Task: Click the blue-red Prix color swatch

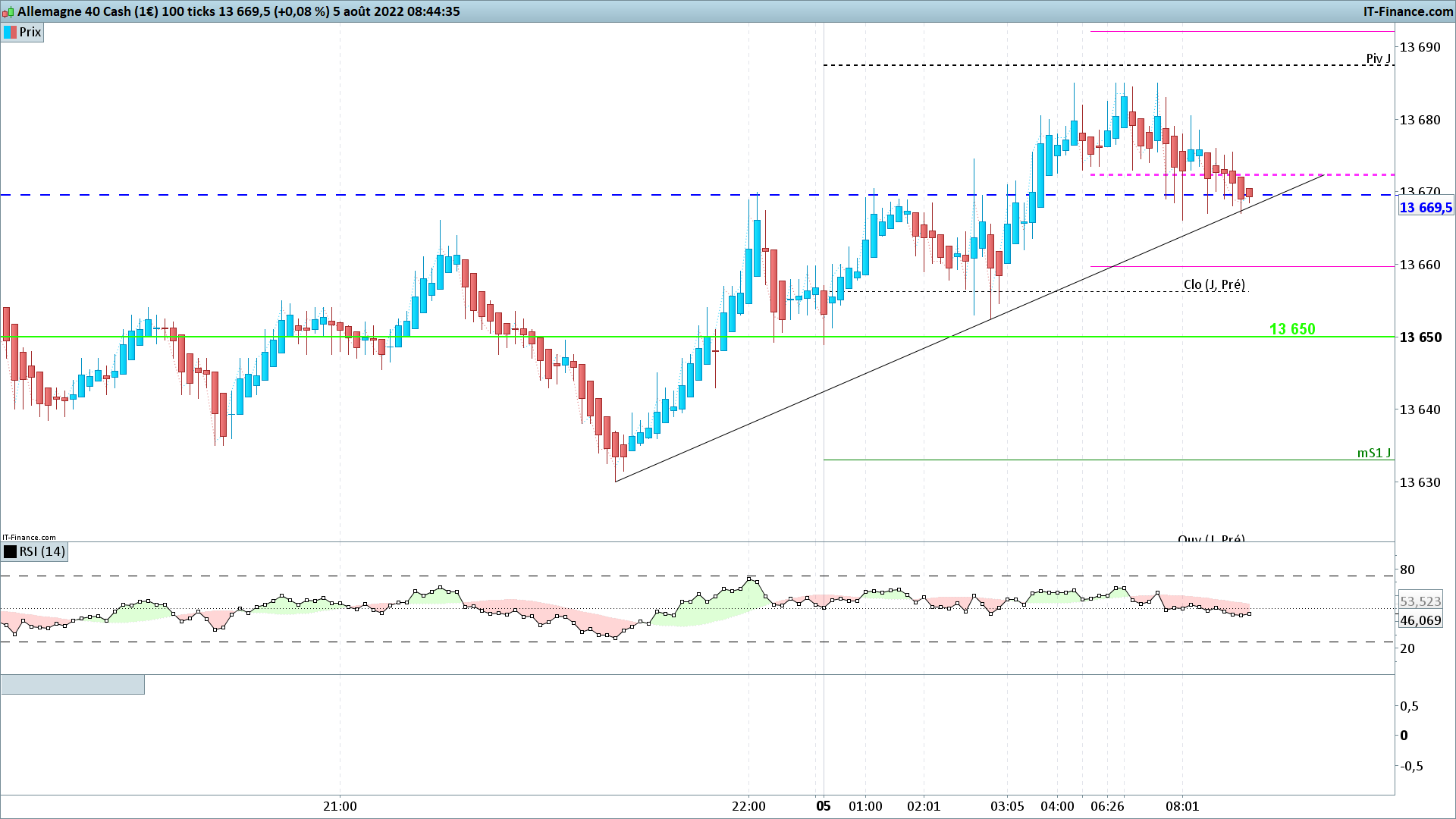Action: (x=11, y=32)
